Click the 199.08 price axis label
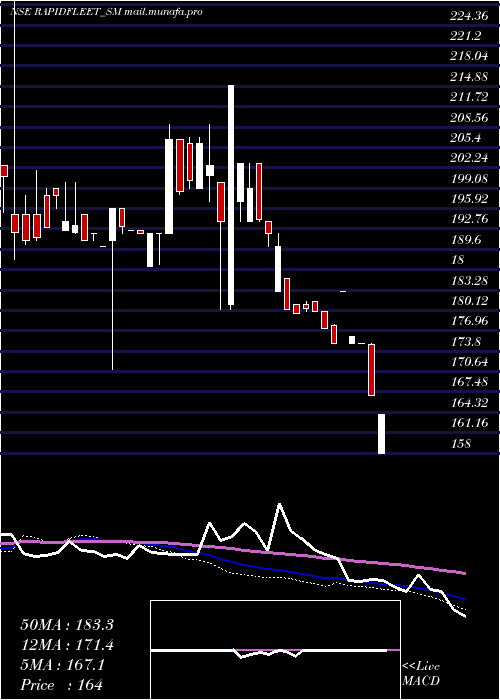 point(469,179)
